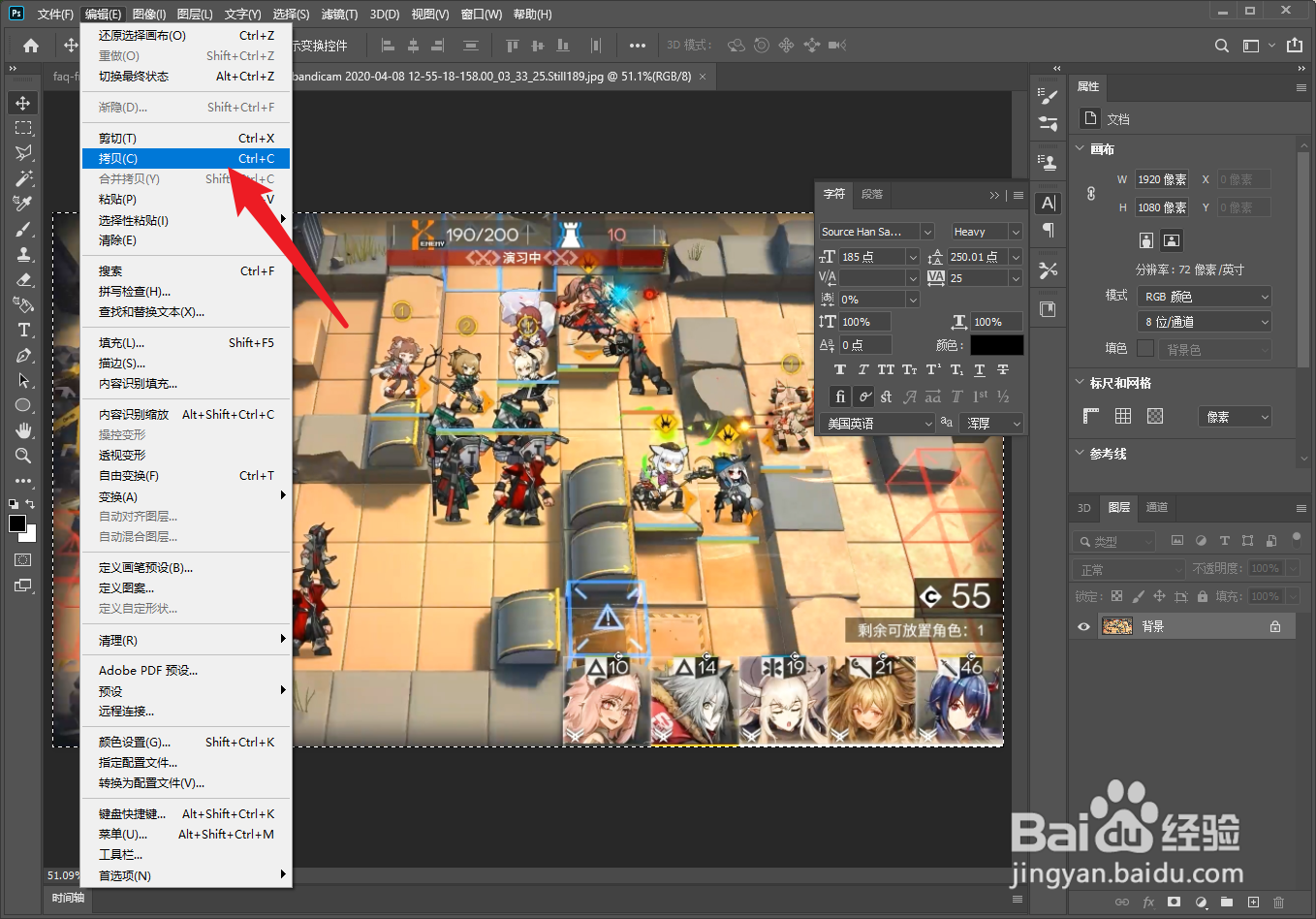Switch to the 通道 tab
The image size is (1316, 919).
(x=1156, y=507)
